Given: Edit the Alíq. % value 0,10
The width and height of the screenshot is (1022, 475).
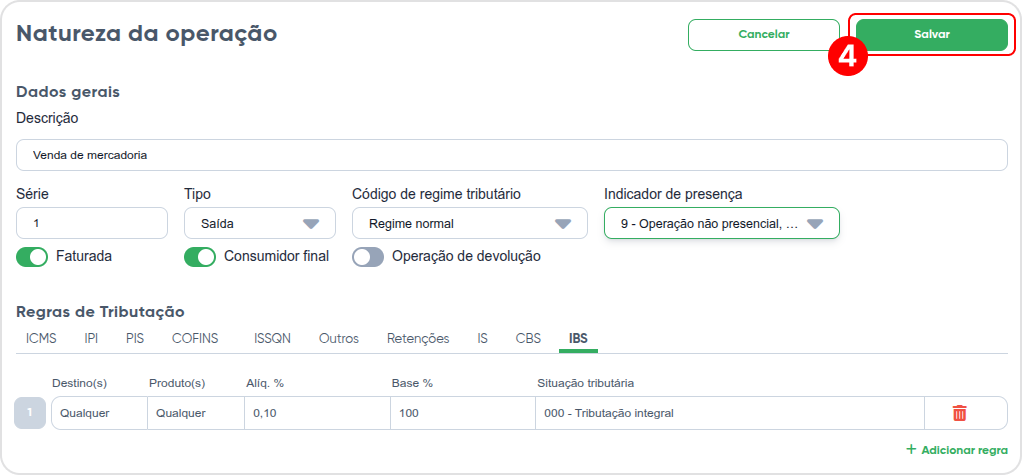Looking at the screenshot, I should click(317, 413).
